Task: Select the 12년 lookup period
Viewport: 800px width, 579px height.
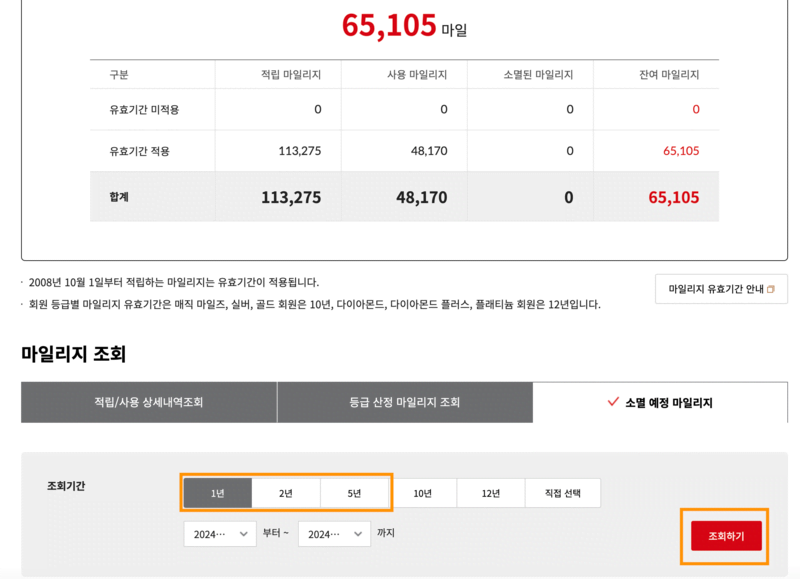Action: click(490, 492)
